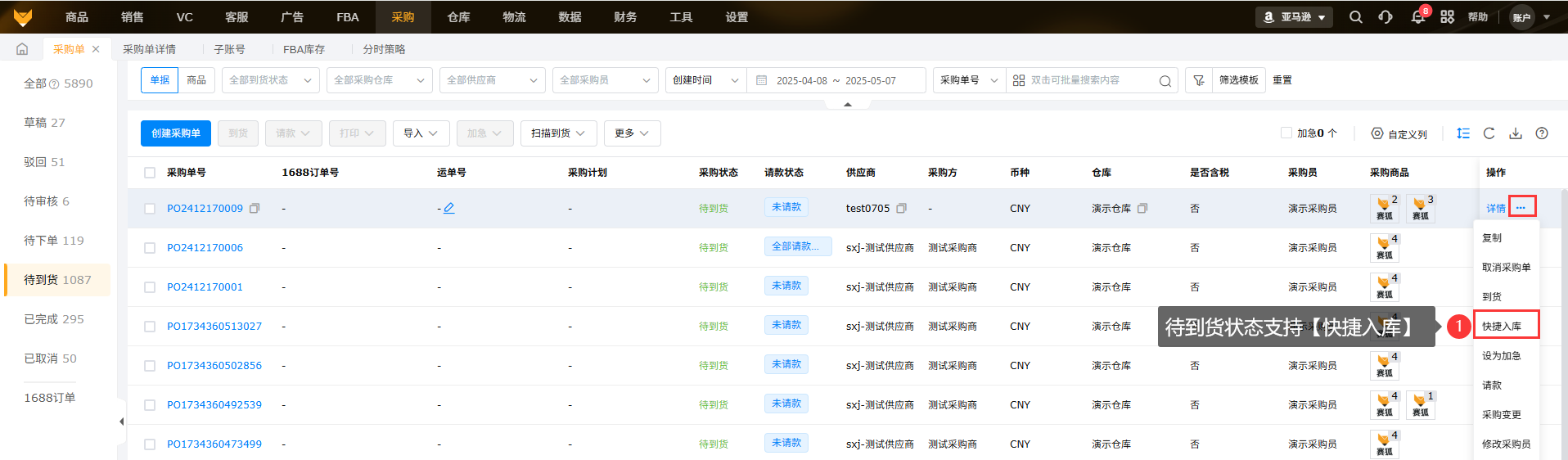Open purchase order link PO1734360513027
This screenshot has width=1568, height=460.
pos(214,327)
